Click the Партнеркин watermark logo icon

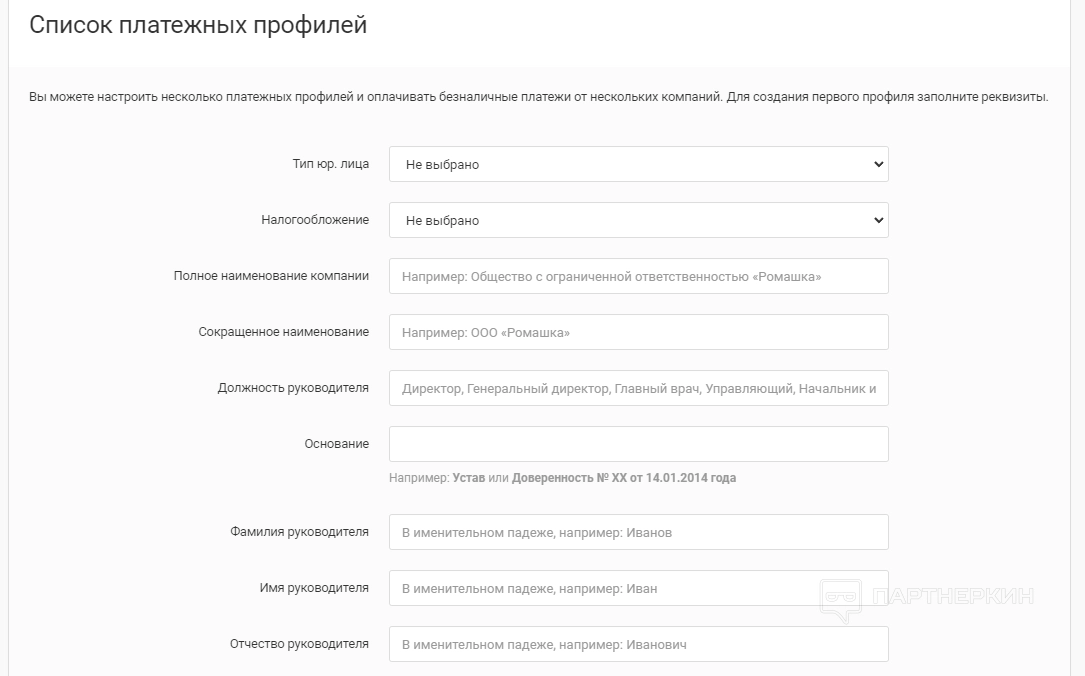(841, 600)
